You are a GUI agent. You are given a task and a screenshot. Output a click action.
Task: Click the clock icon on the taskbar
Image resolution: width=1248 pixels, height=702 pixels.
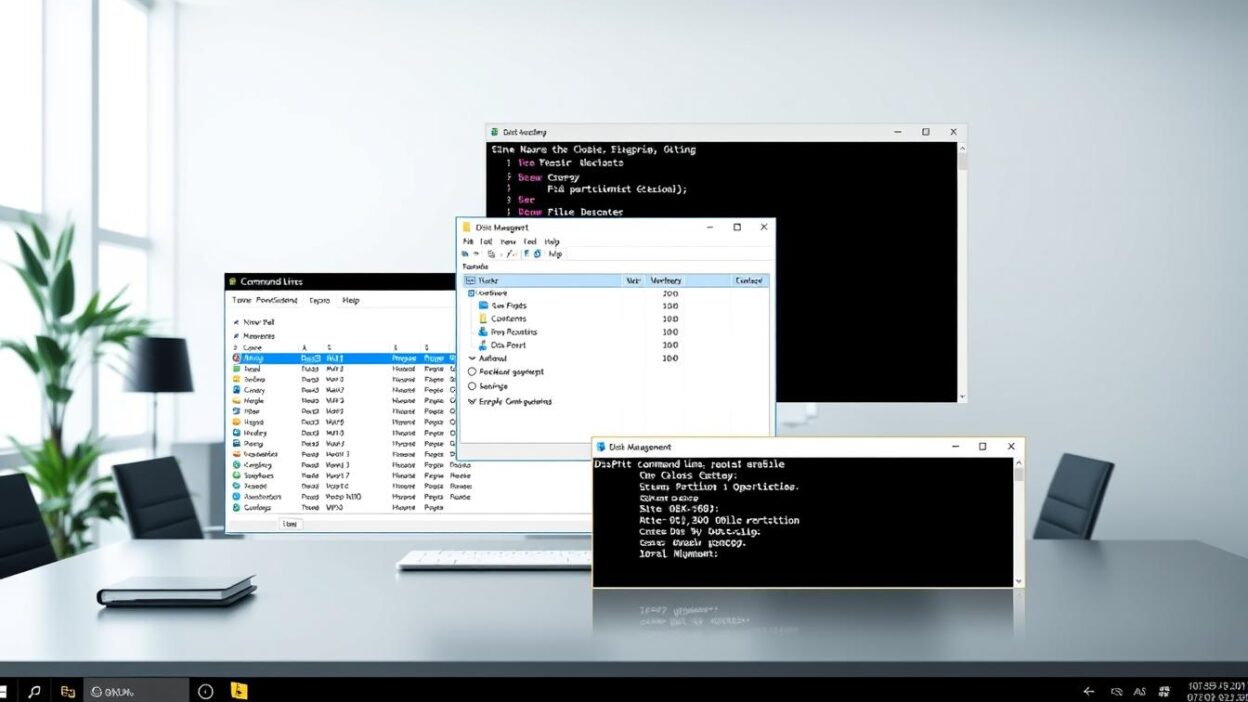click(205, 690)
